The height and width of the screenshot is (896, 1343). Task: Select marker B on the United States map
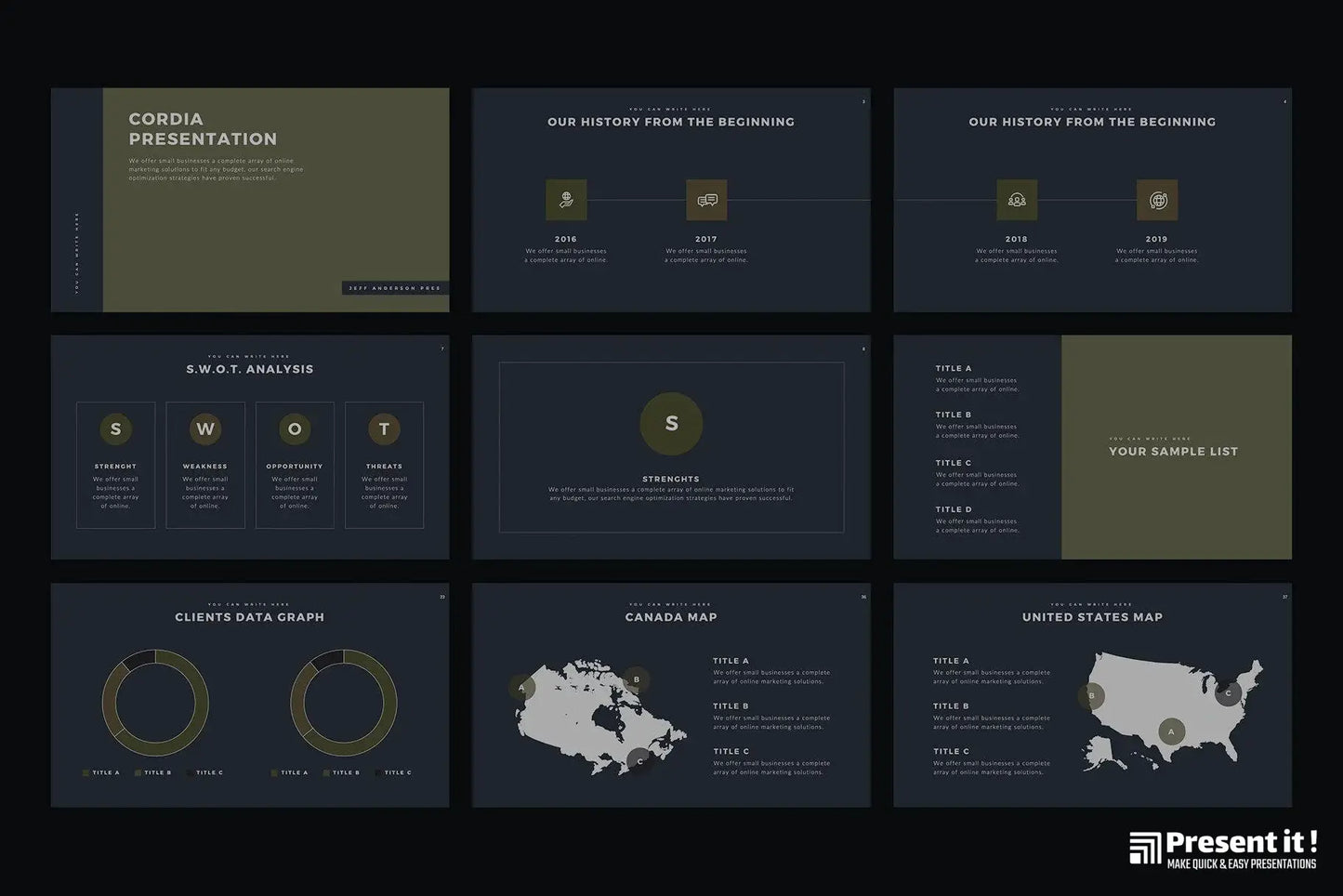(1091, 695)
